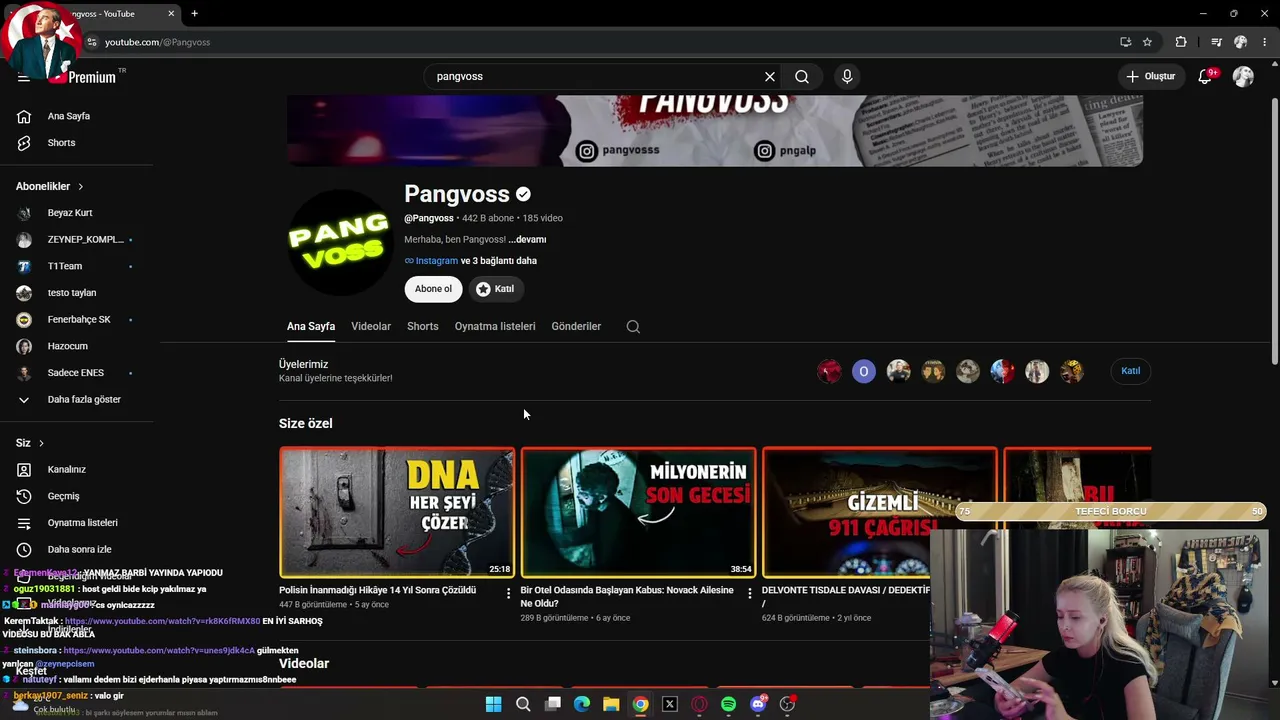Click the page vertical scrollbar
1280x720 pixels.
1274,230
